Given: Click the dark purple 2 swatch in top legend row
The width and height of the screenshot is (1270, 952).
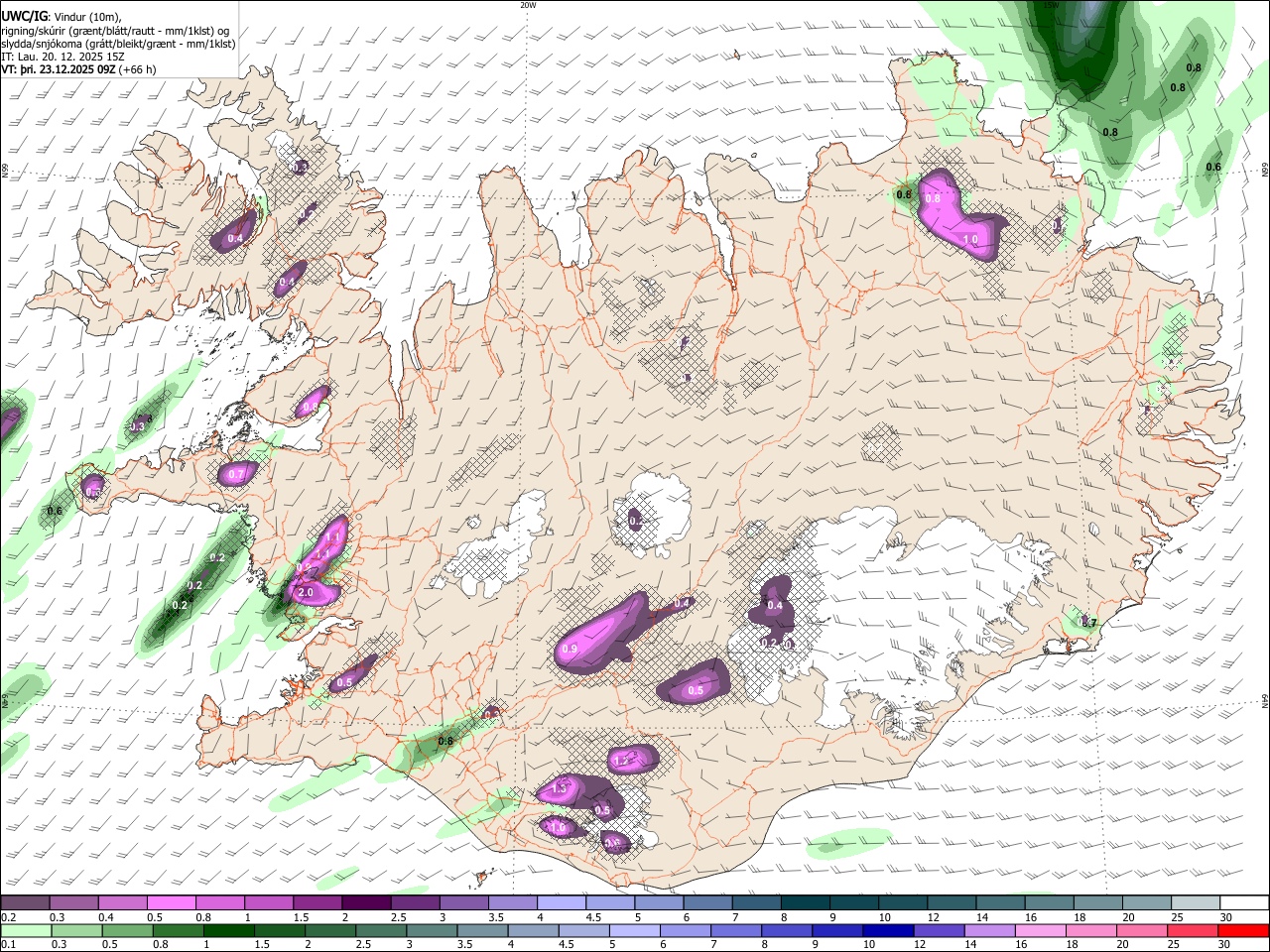Looking at the screenshot, I should [366, 902].
